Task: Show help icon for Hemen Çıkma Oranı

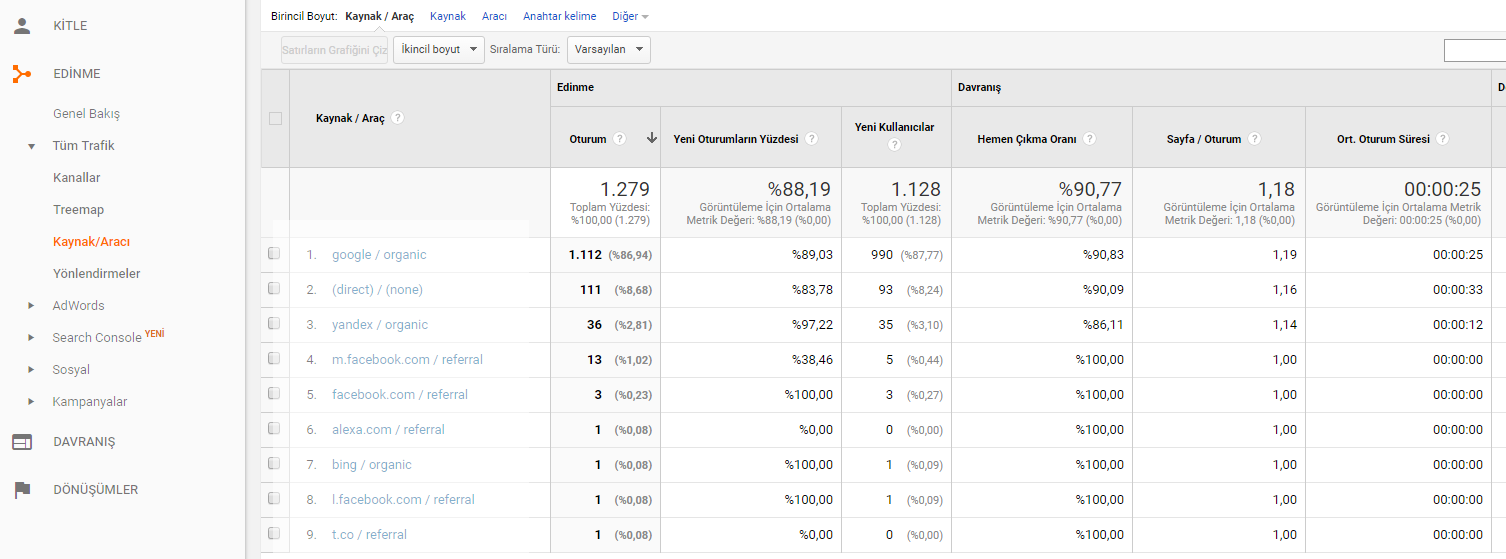Action: pyautogui.click(x=1090, y=139)
